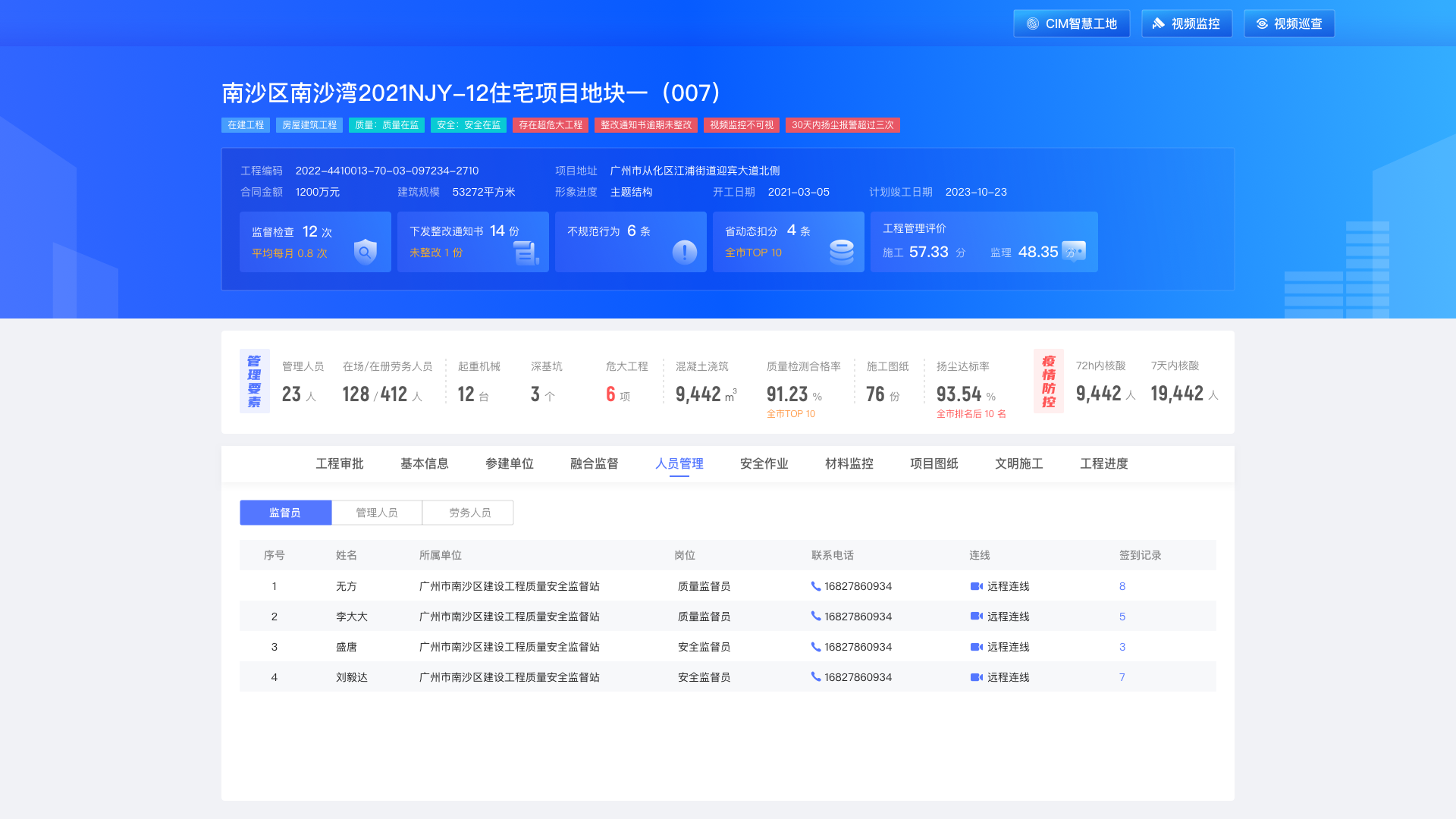Click the phone icon in 无方's row
This screenshot has height=819, width=1456.
pos(816,586)
